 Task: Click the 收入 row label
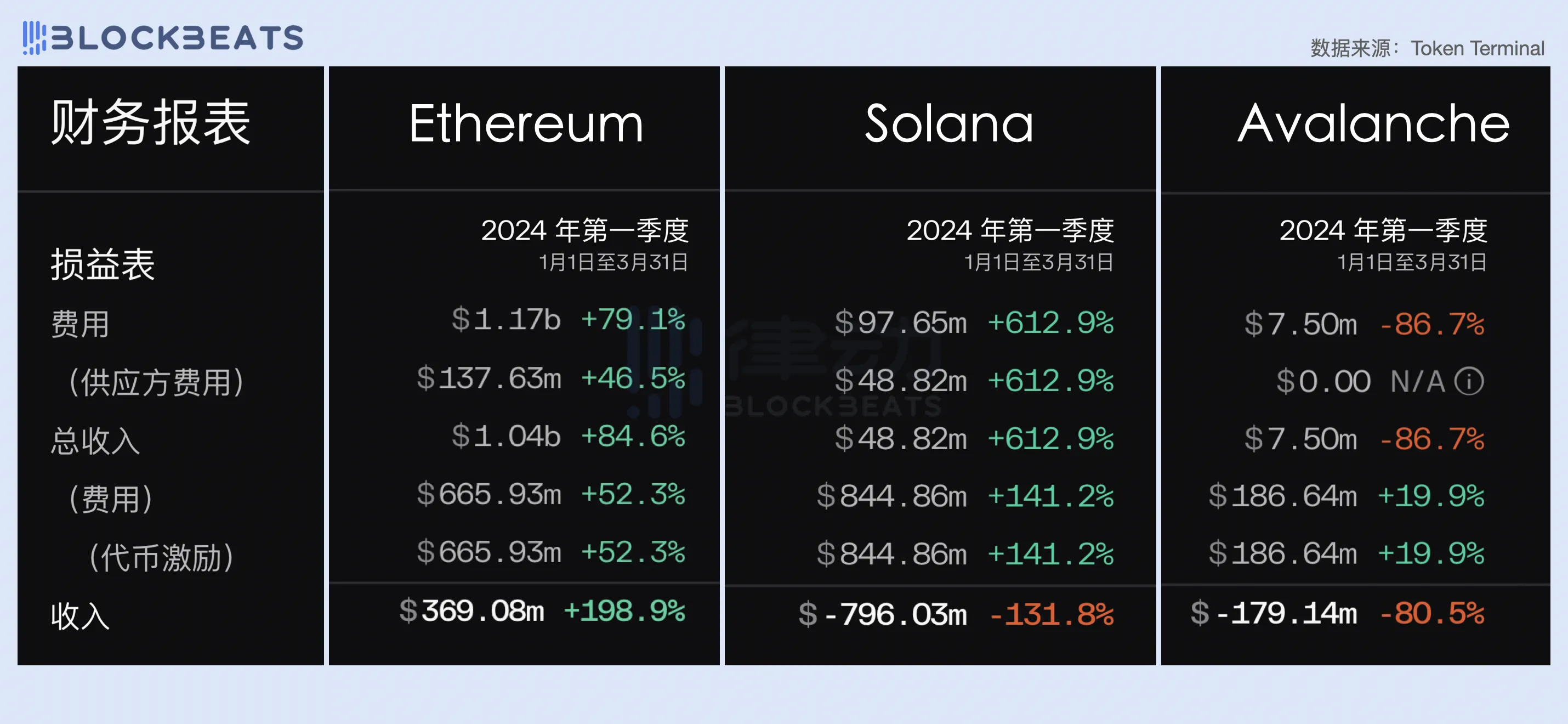click(81, 615)
